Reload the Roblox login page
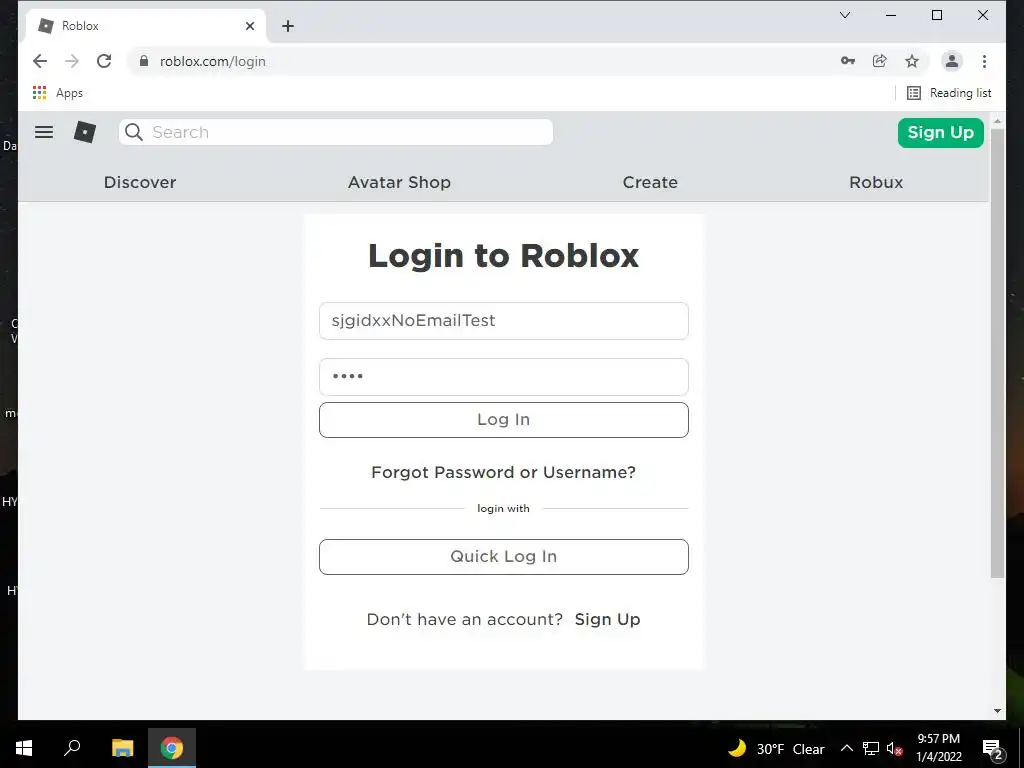This screenshot has height=768, width=1024. (104, 61)
